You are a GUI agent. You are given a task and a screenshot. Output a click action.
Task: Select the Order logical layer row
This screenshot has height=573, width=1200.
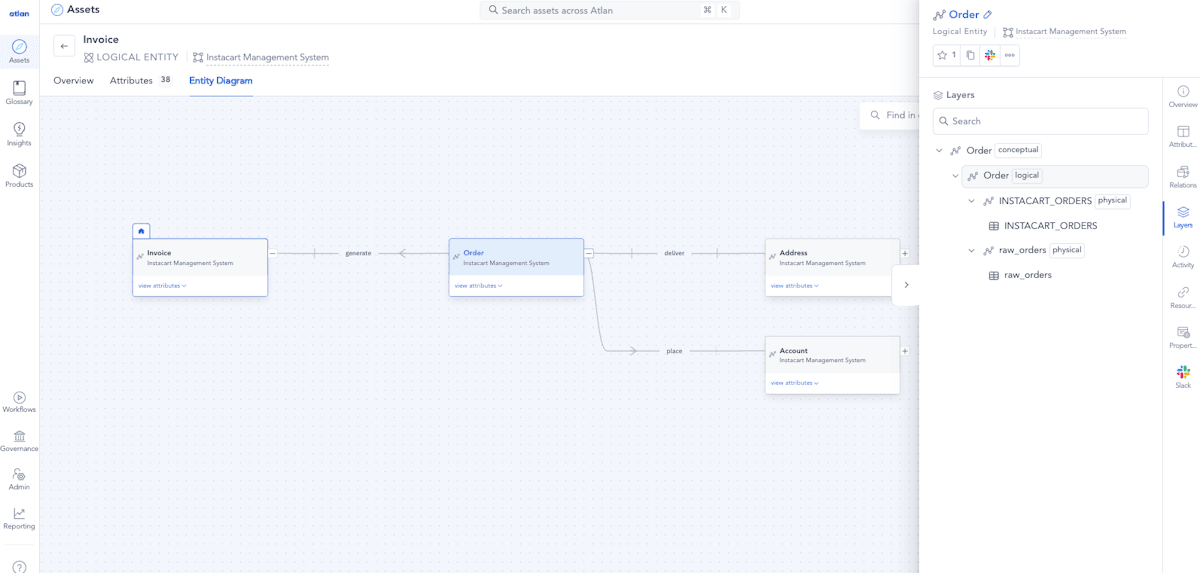tap(1055, 176)
